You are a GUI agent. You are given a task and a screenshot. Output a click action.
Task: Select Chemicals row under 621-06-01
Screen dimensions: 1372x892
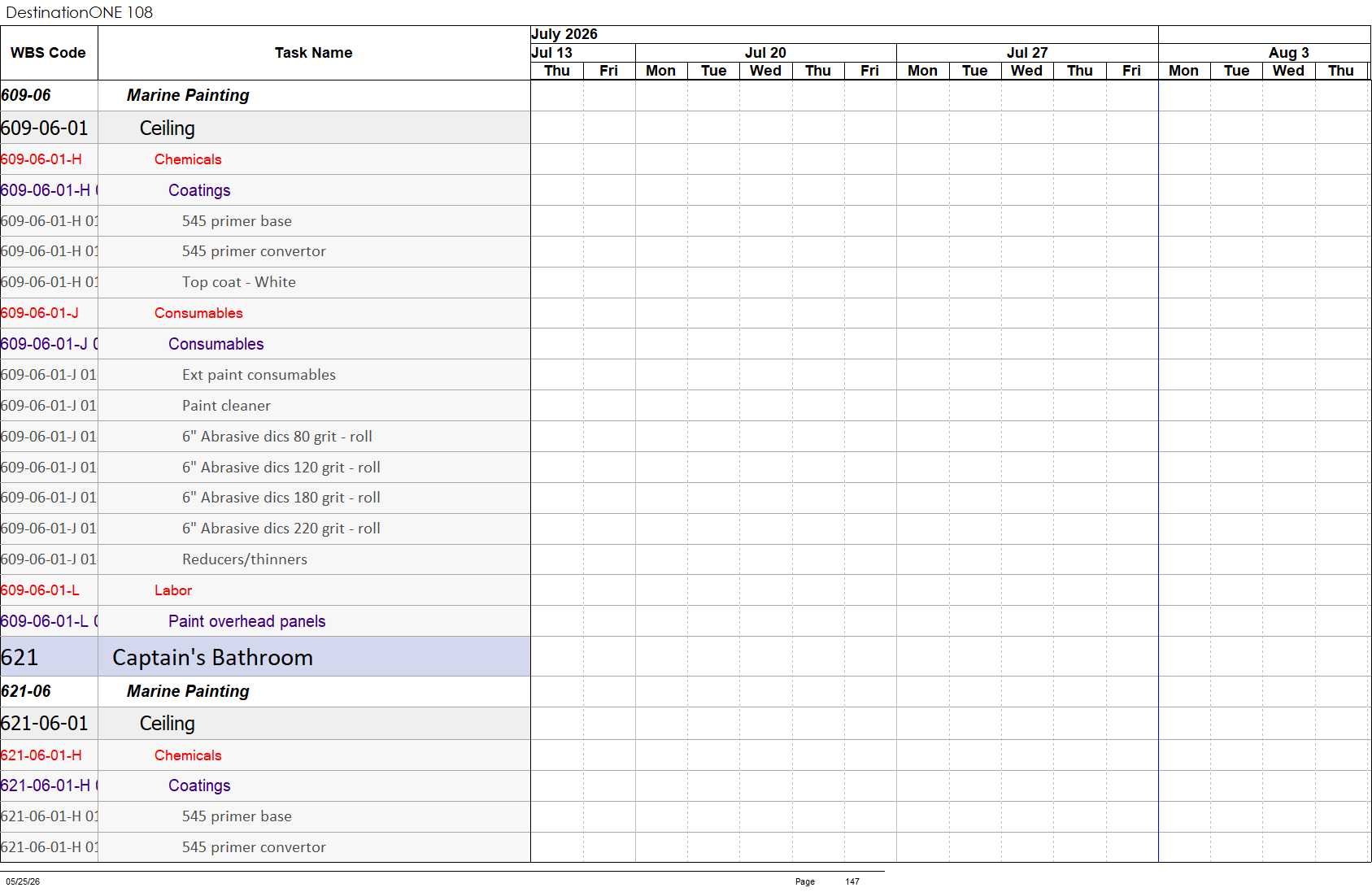[265, 755]
